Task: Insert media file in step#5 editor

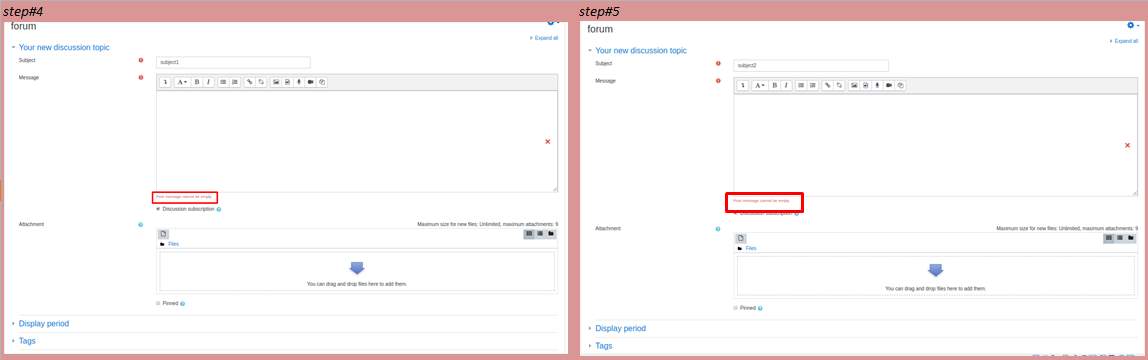Action: click(x=866, y=86)
